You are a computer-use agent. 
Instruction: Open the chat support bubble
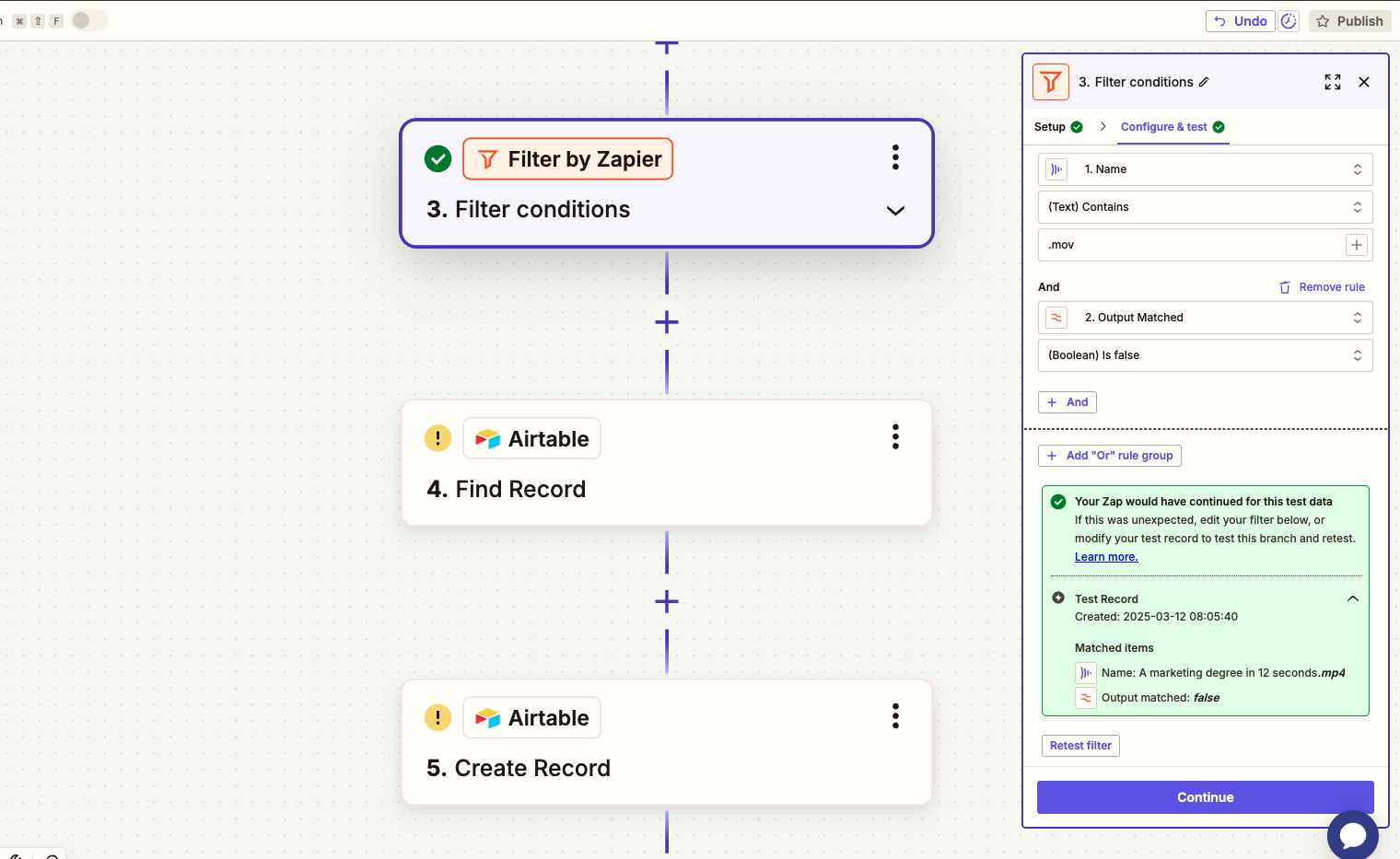tap(1353, 835)
